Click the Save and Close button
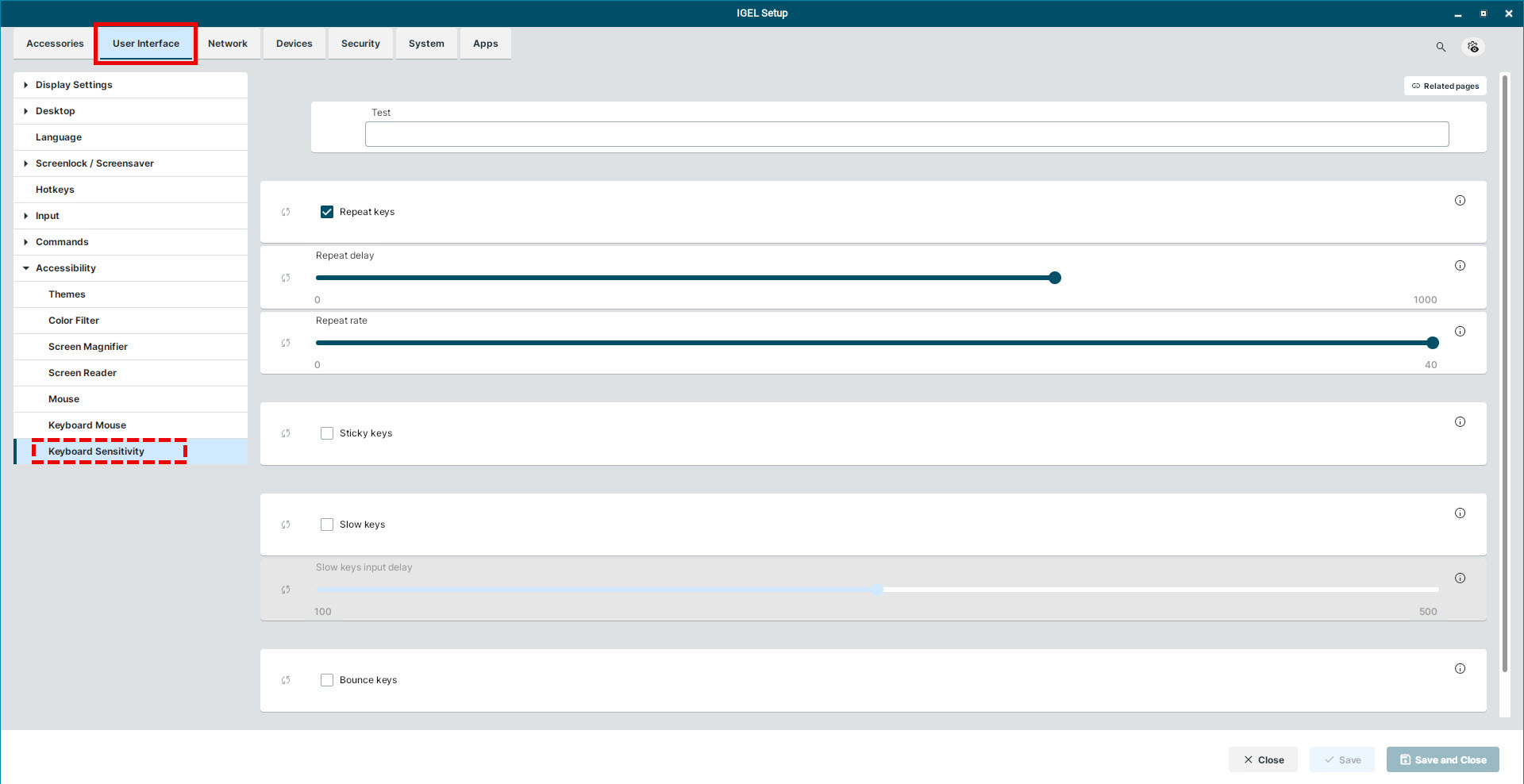 point(1442,759)
